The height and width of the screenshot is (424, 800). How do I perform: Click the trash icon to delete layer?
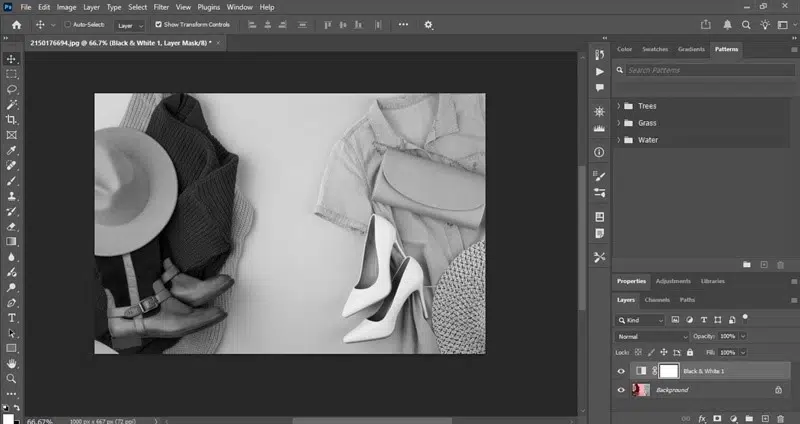coord(780,417)
